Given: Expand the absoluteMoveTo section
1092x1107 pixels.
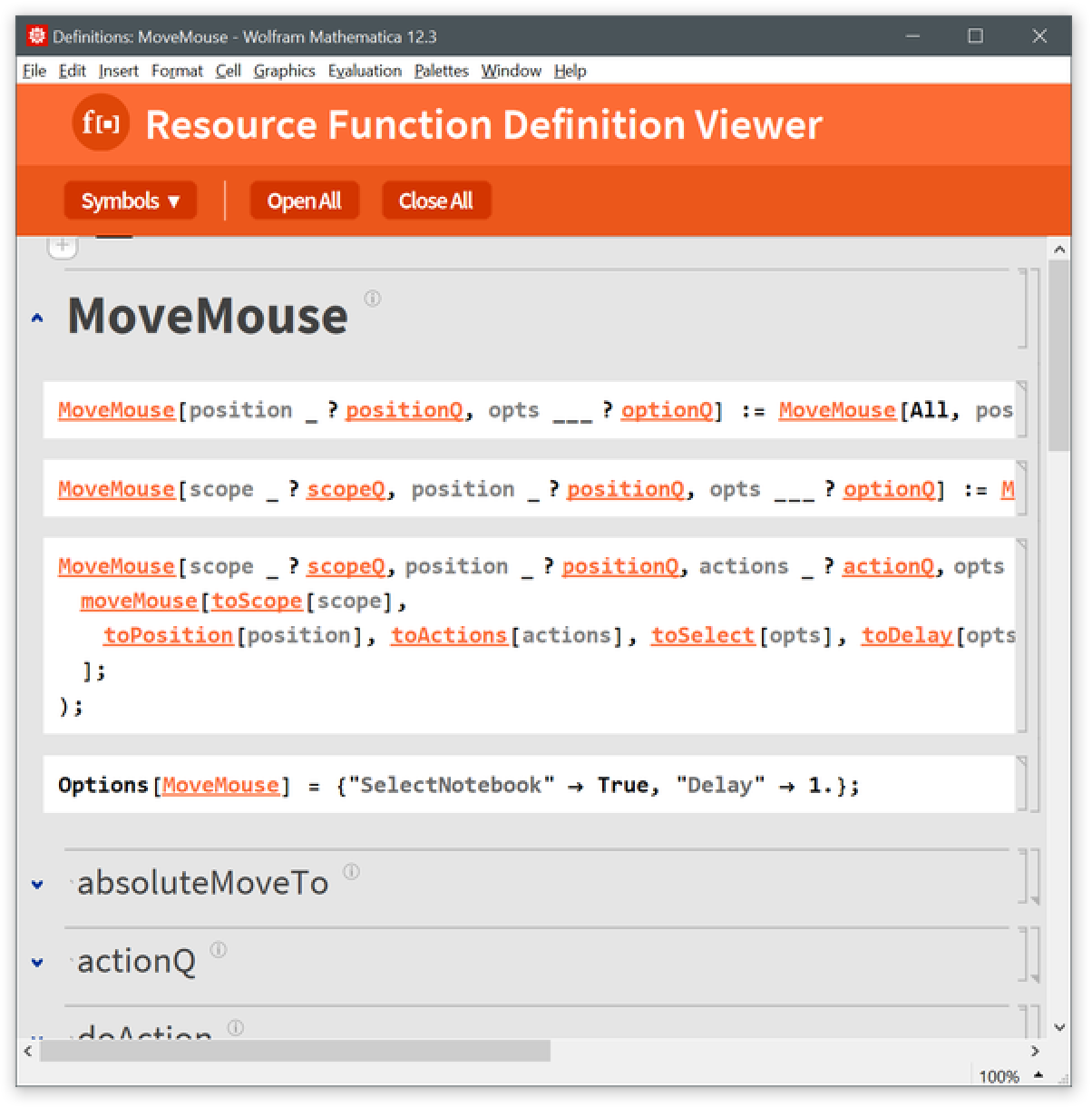Looking at the screenshot, I should [x=37, y=884].
